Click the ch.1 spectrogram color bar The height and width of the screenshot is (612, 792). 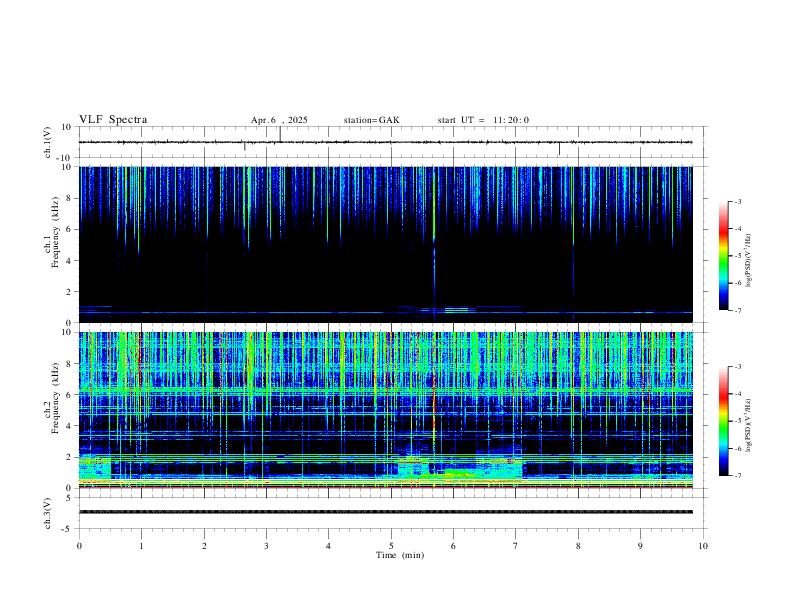724,256
